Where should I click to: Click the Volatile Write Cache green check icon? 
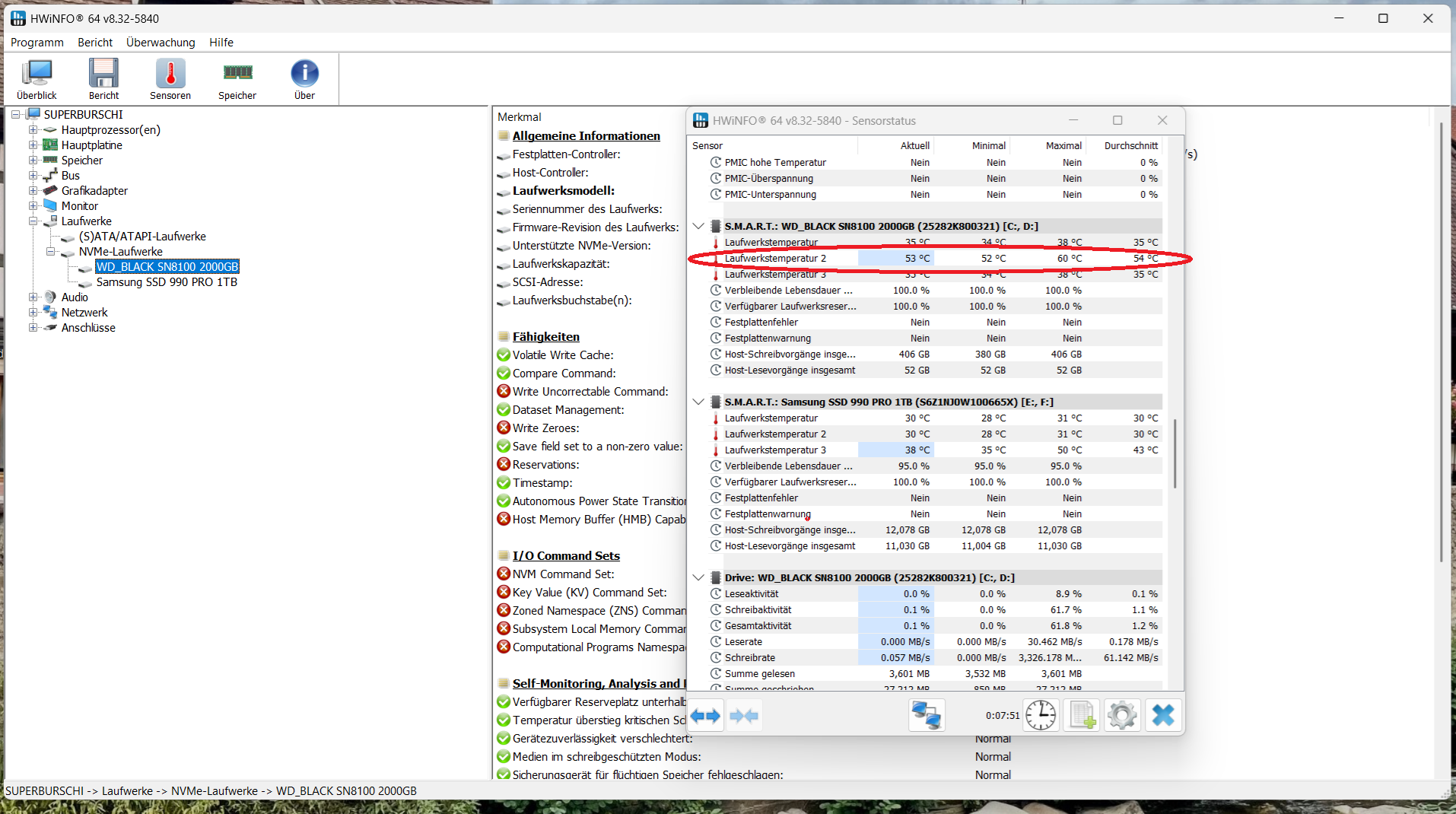(504, 355)
